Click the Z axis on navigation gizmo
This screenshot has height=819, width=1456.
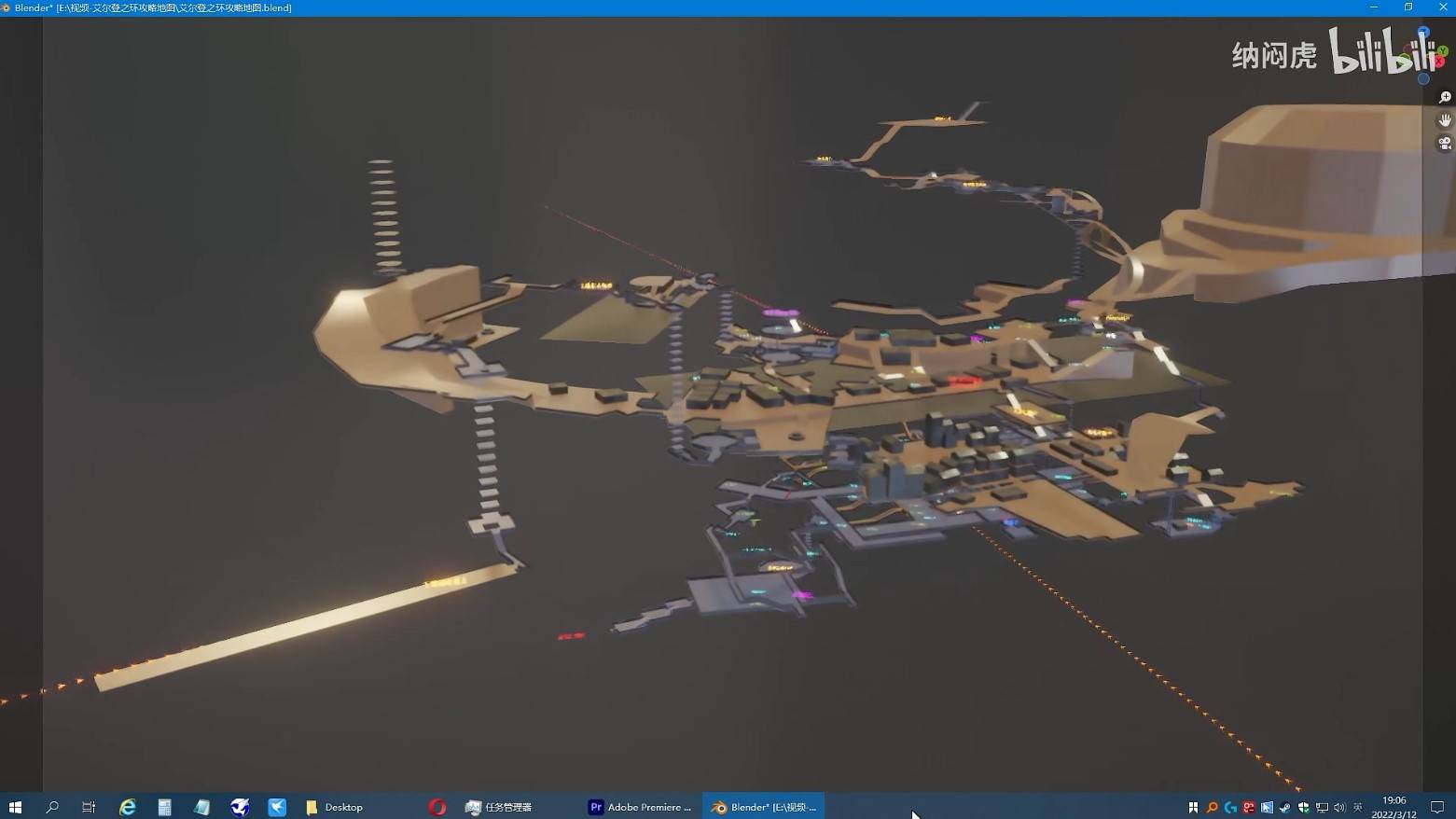[1423, 31]
